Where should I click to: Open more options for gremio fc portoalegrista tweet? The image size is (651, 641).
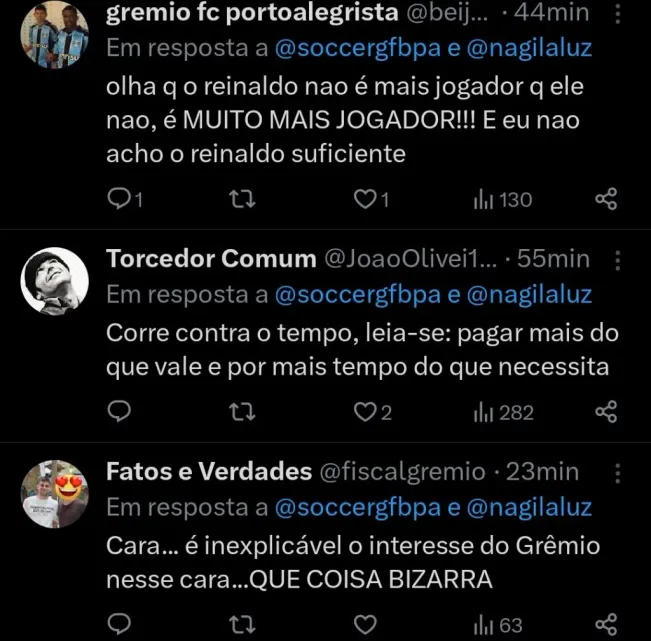pyautogui.click(x=617, y=13)
